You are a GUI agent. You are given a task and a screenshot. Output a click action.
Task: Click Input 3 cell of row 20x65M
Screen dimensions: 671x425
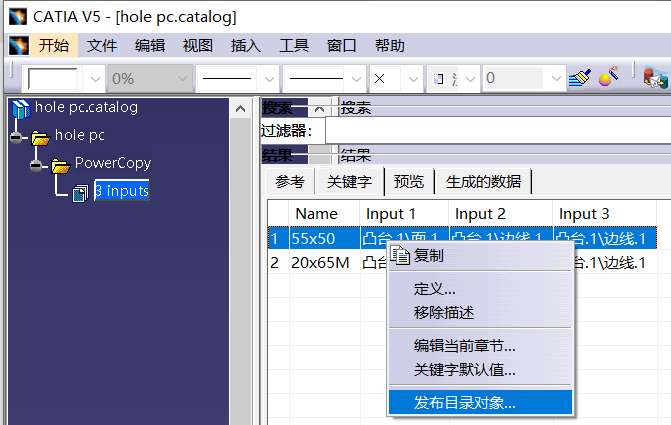(x=615, y=262)
